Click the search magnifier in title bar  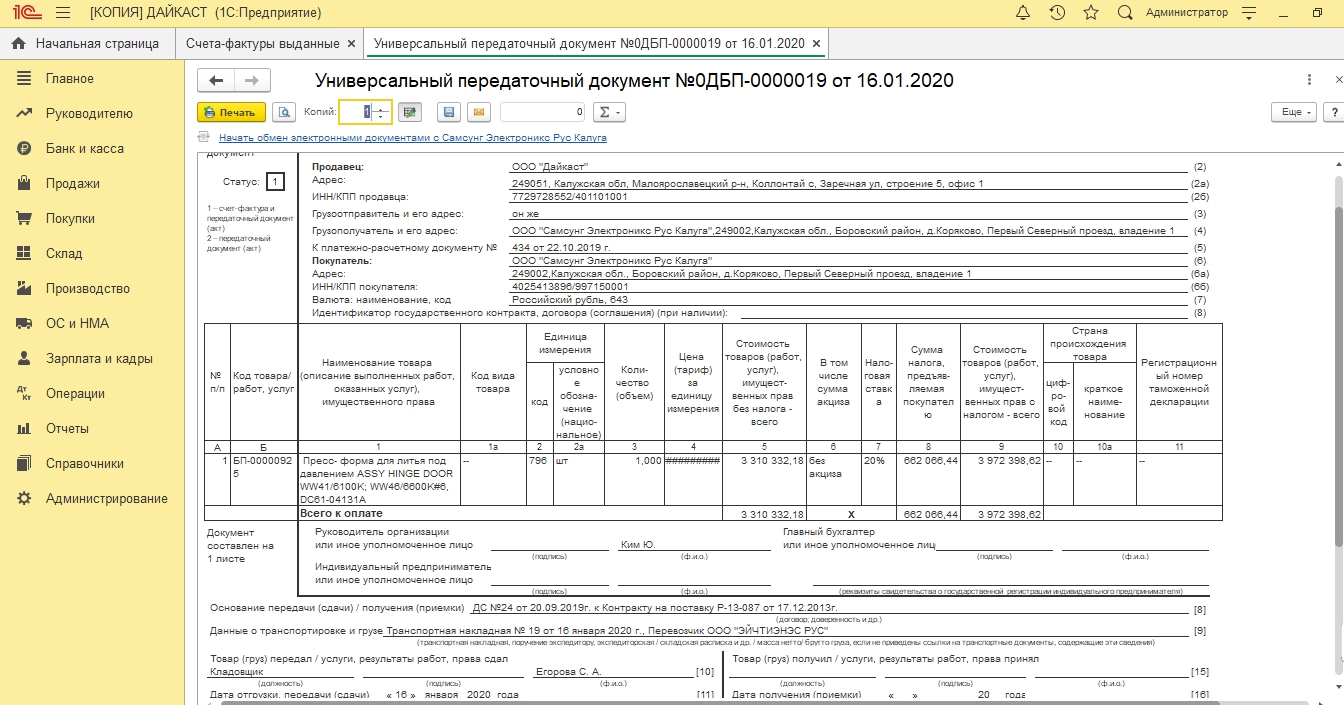click(1125, 13)
